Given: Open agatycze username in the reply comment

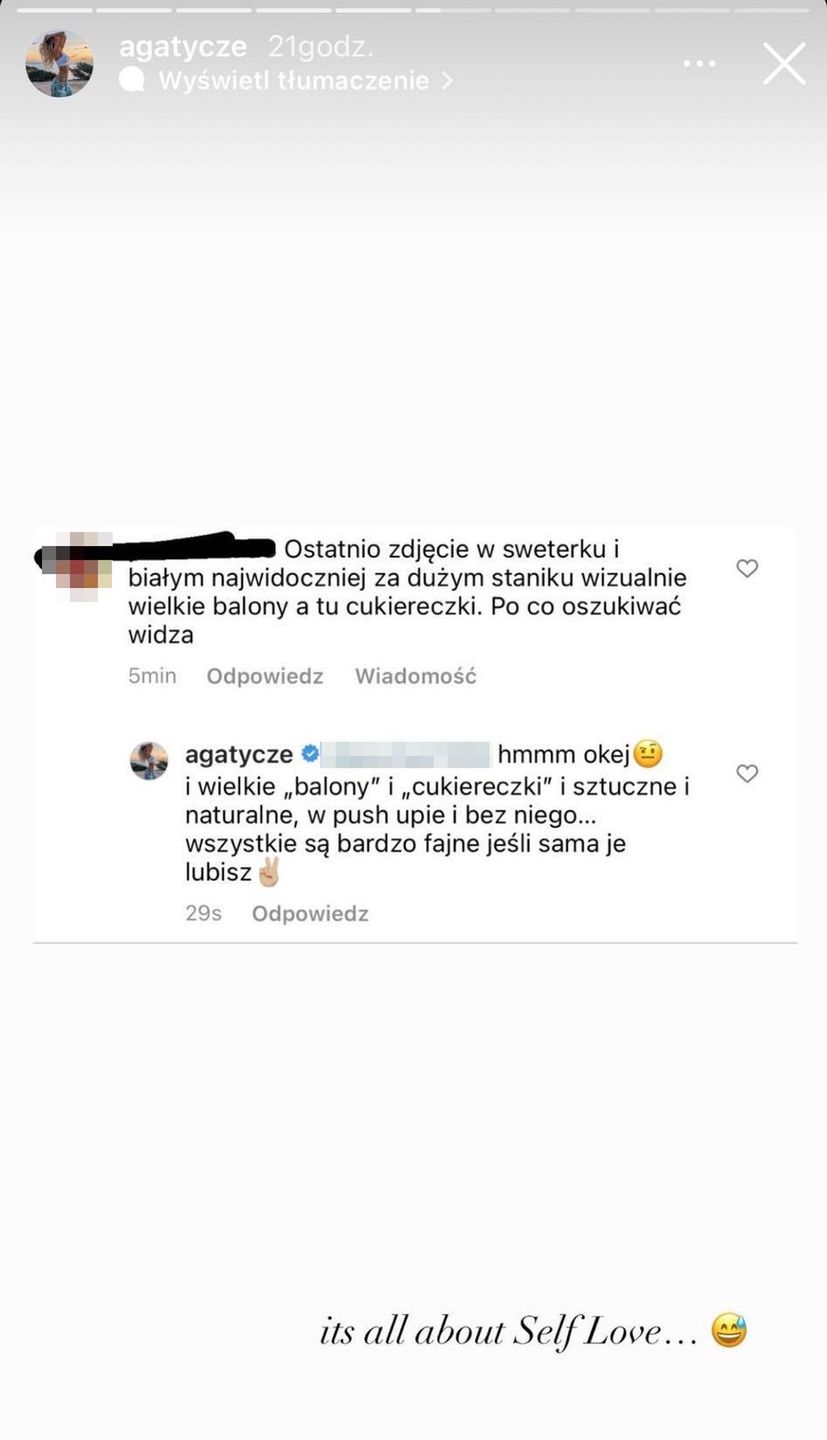Looking at the screenshot, I should (239, 755).
